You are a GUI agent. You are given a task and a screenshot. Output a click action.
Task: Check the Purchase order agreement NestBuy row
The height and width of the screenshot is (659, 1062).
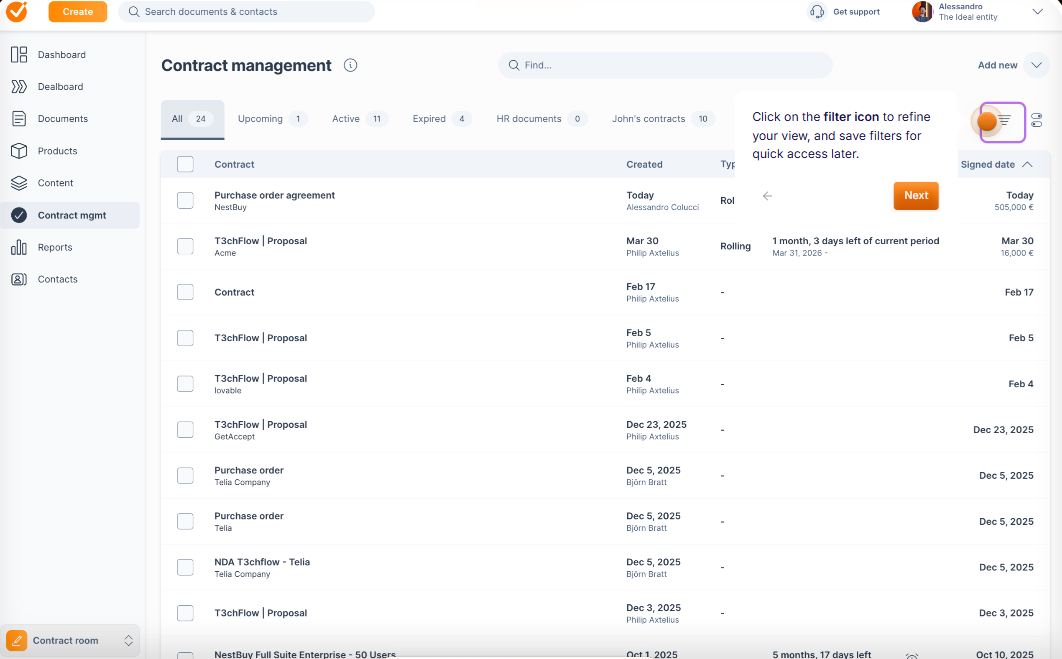coord(185,200)
